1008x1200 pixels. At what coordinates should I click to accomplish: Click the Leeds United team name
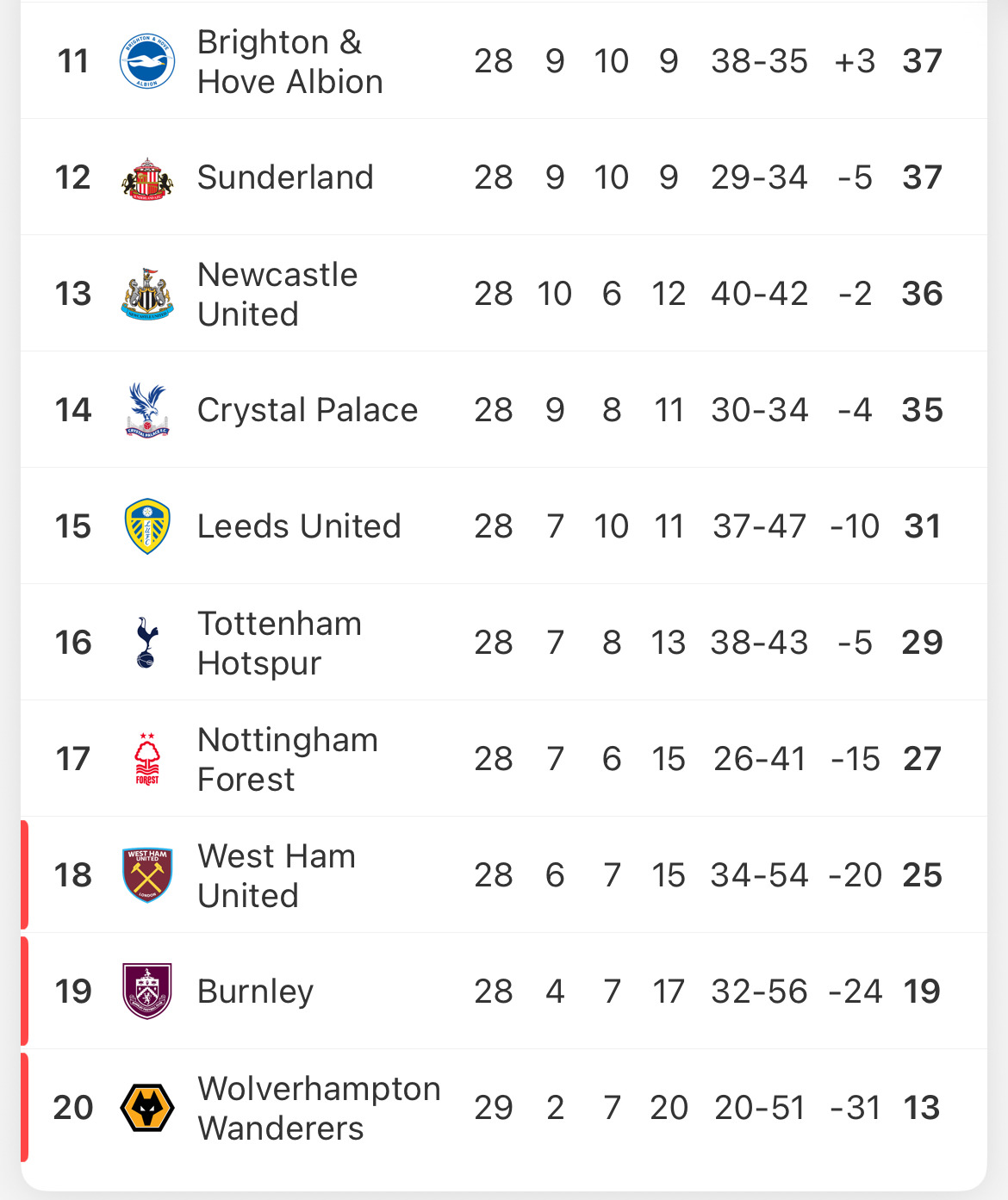299,526
